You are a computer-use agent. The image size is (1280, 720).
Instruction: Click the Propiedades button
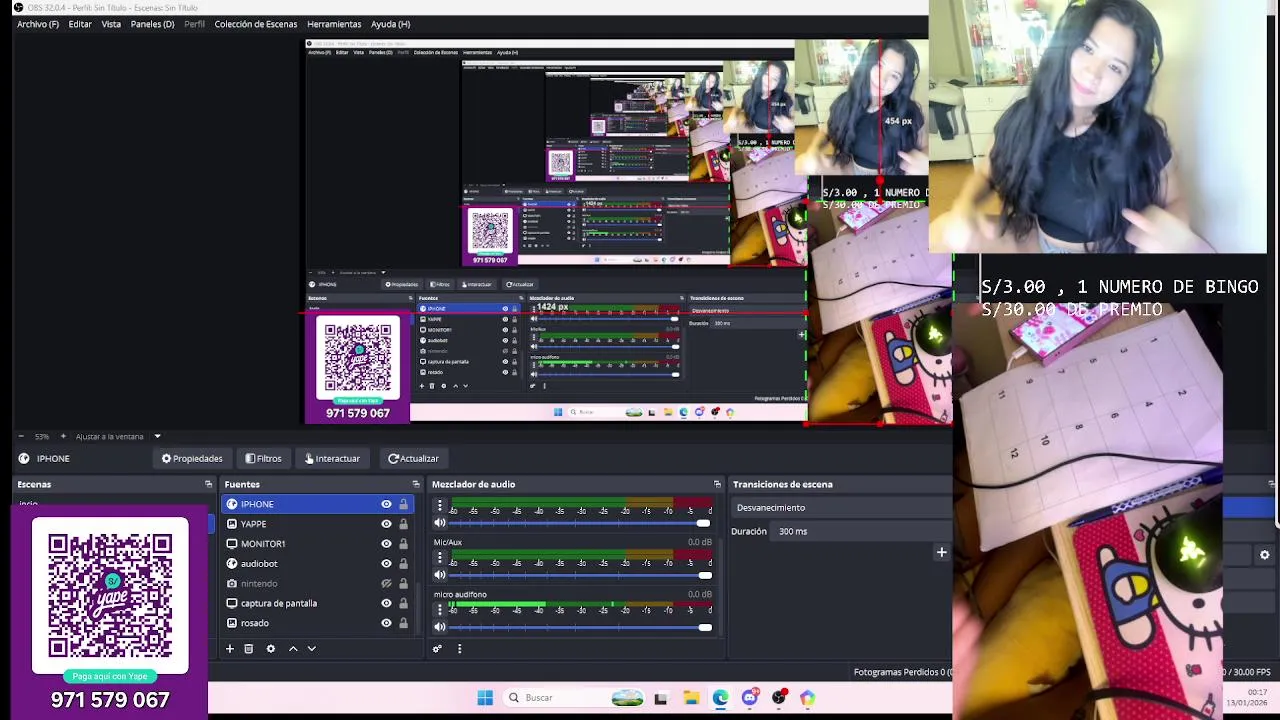(192, 458)
